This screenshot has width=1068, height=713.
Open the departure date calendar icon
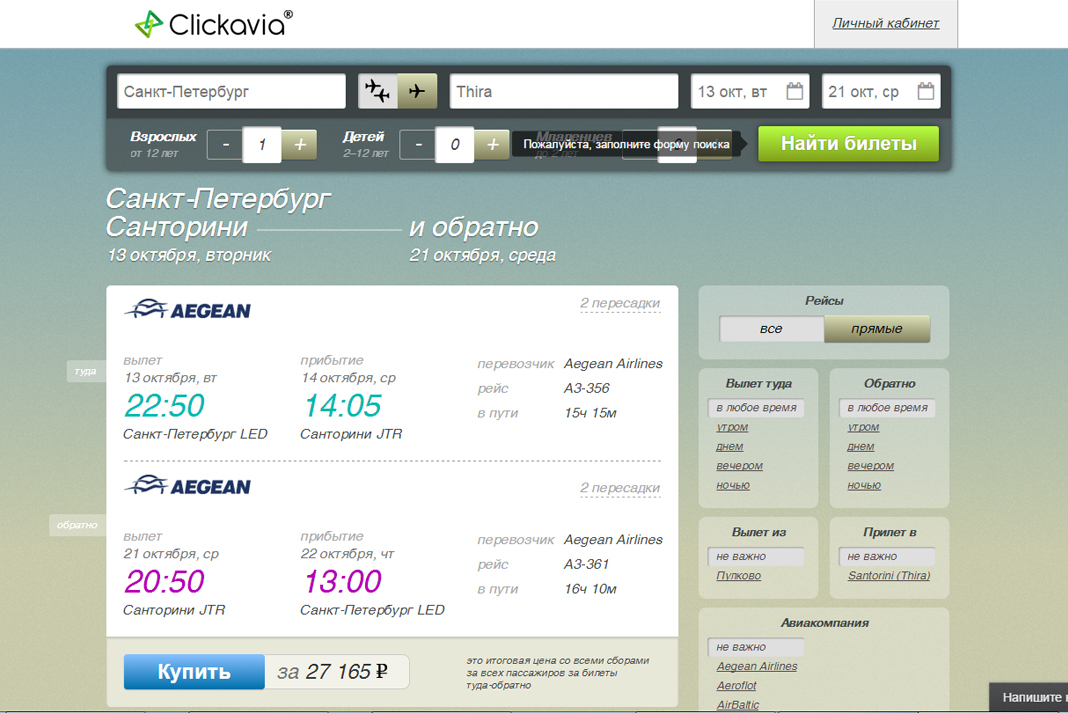pyautogui.click(x=794, y=91)
